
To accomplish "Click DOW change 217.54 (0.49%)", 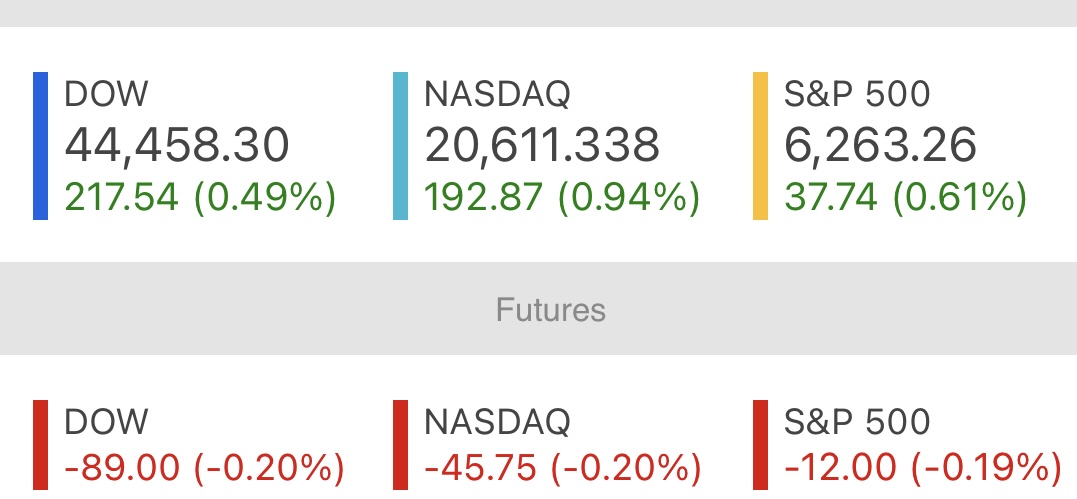I will [x=200, y=197].
